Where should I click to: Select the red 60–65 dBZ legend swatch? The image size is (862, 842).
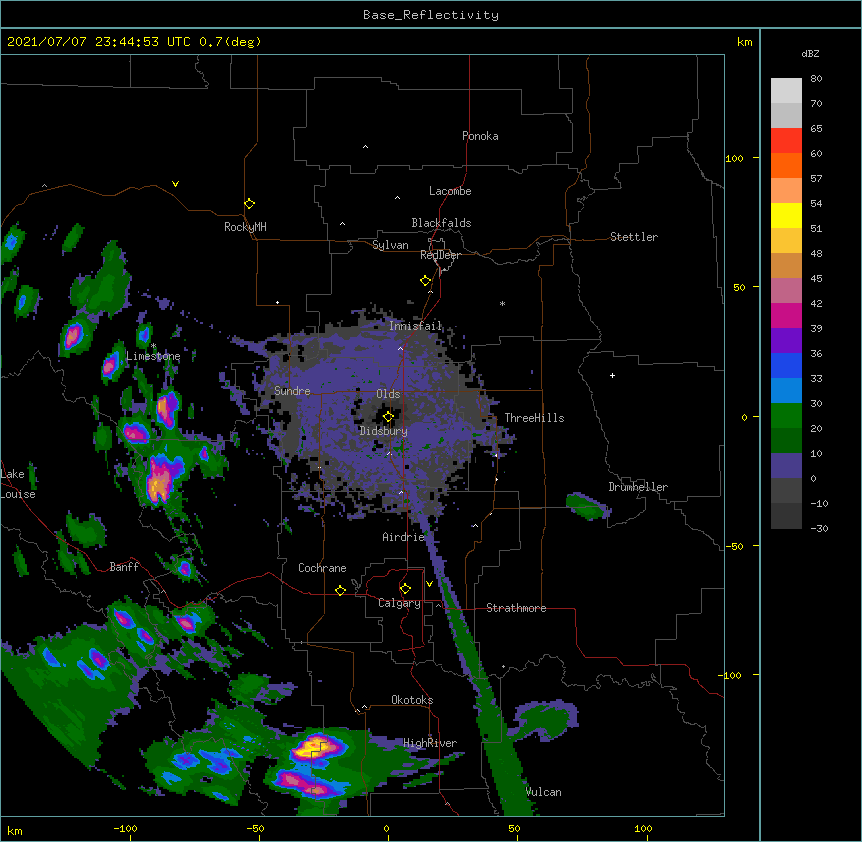coord(786,140)
